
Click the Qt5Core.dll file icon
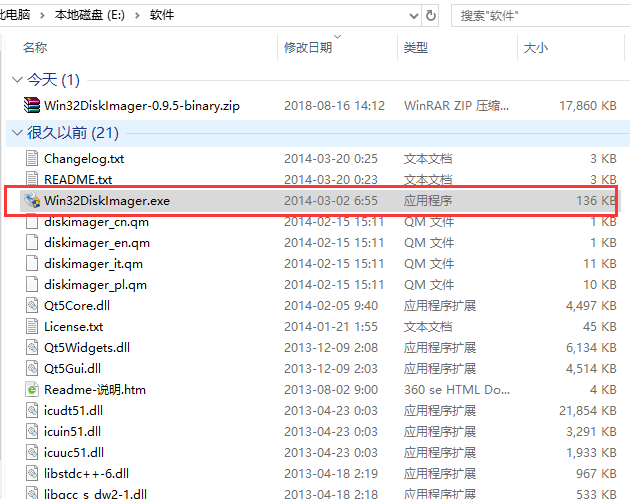32,306
